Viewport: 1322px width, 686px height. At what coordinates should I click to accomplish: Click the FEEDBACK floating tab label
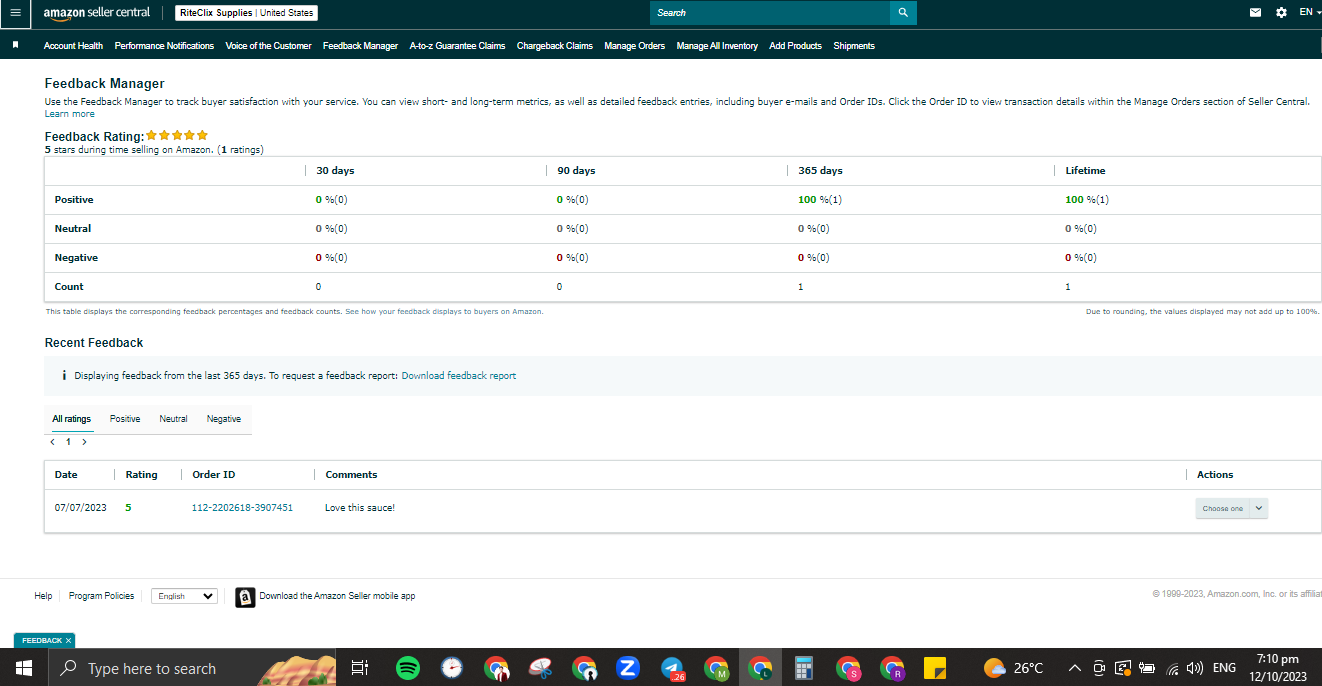tap(42, 640)
